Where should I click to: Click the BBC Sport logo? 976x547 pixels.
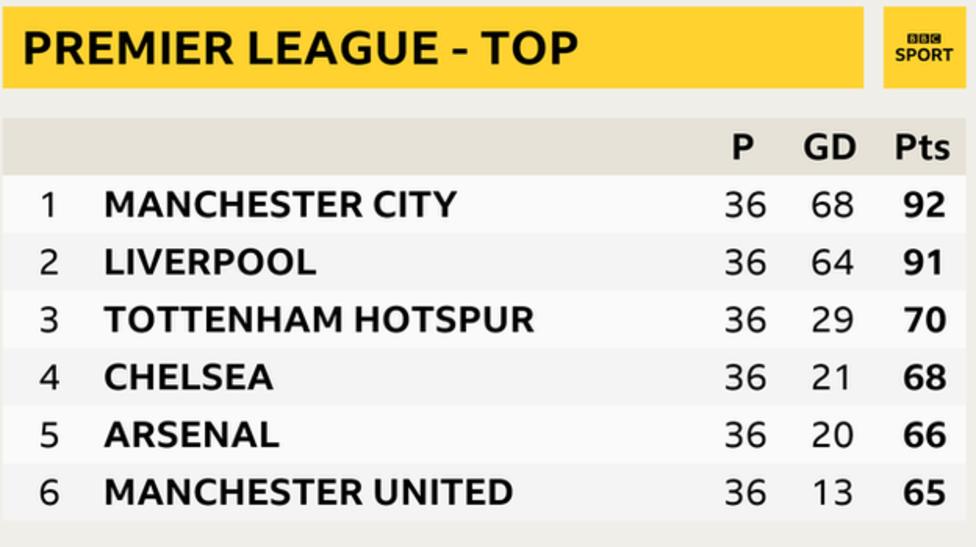[924, 48]
